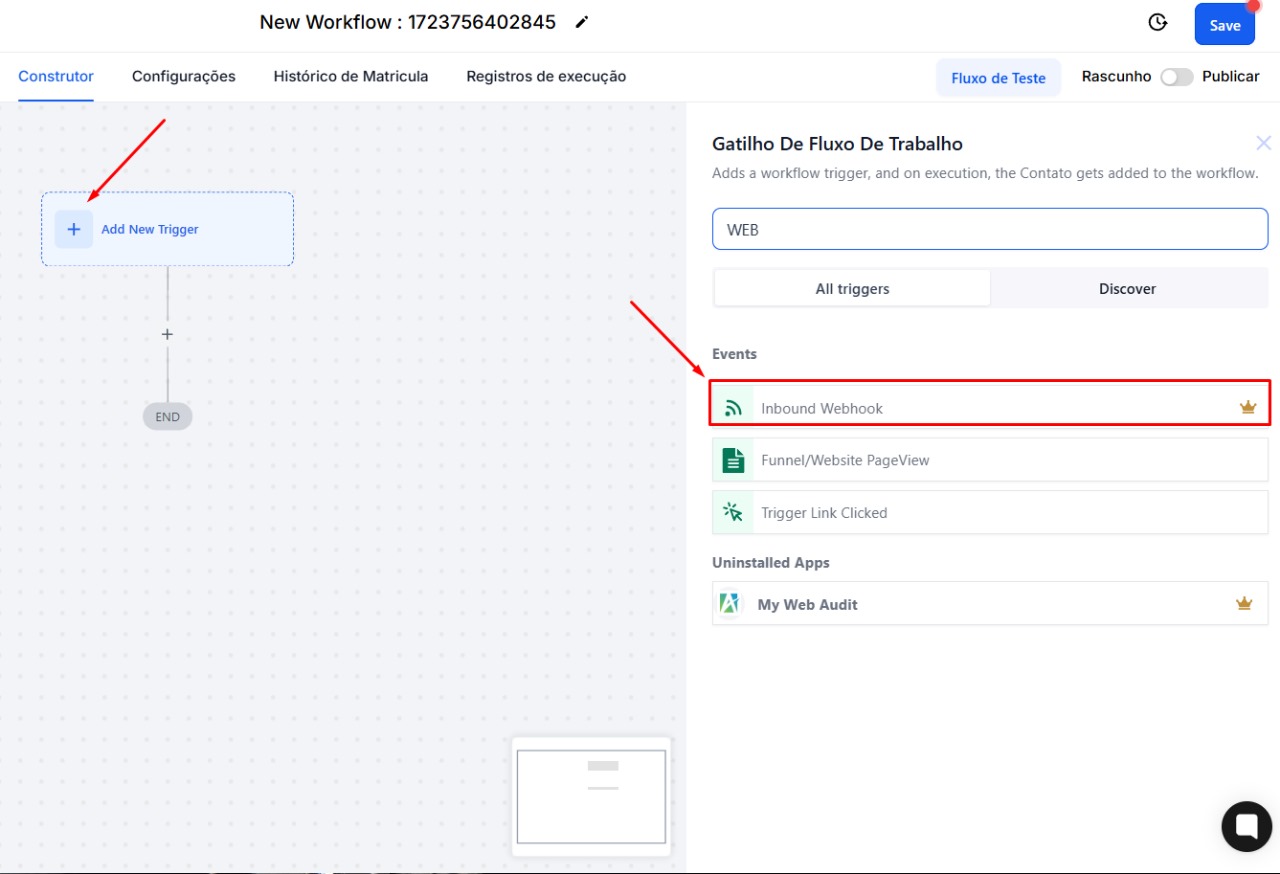Click the Trigger Link Clicked cursor icon
The width and height of the screenshot is (1280, 874).
(x=733, y=512)
